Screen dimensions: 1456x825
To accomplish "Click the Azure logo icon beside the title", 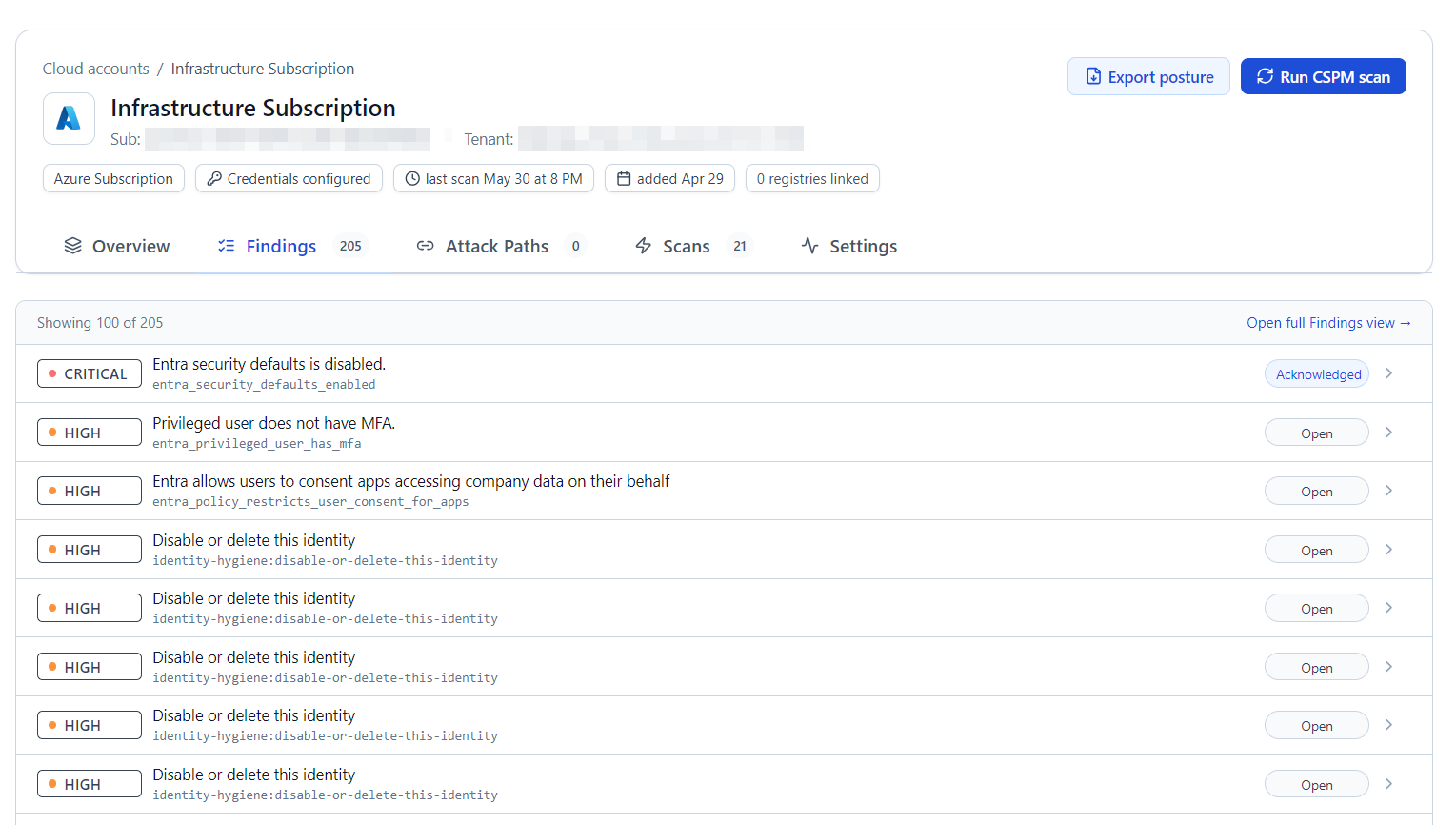I will [x=69, y=118].
